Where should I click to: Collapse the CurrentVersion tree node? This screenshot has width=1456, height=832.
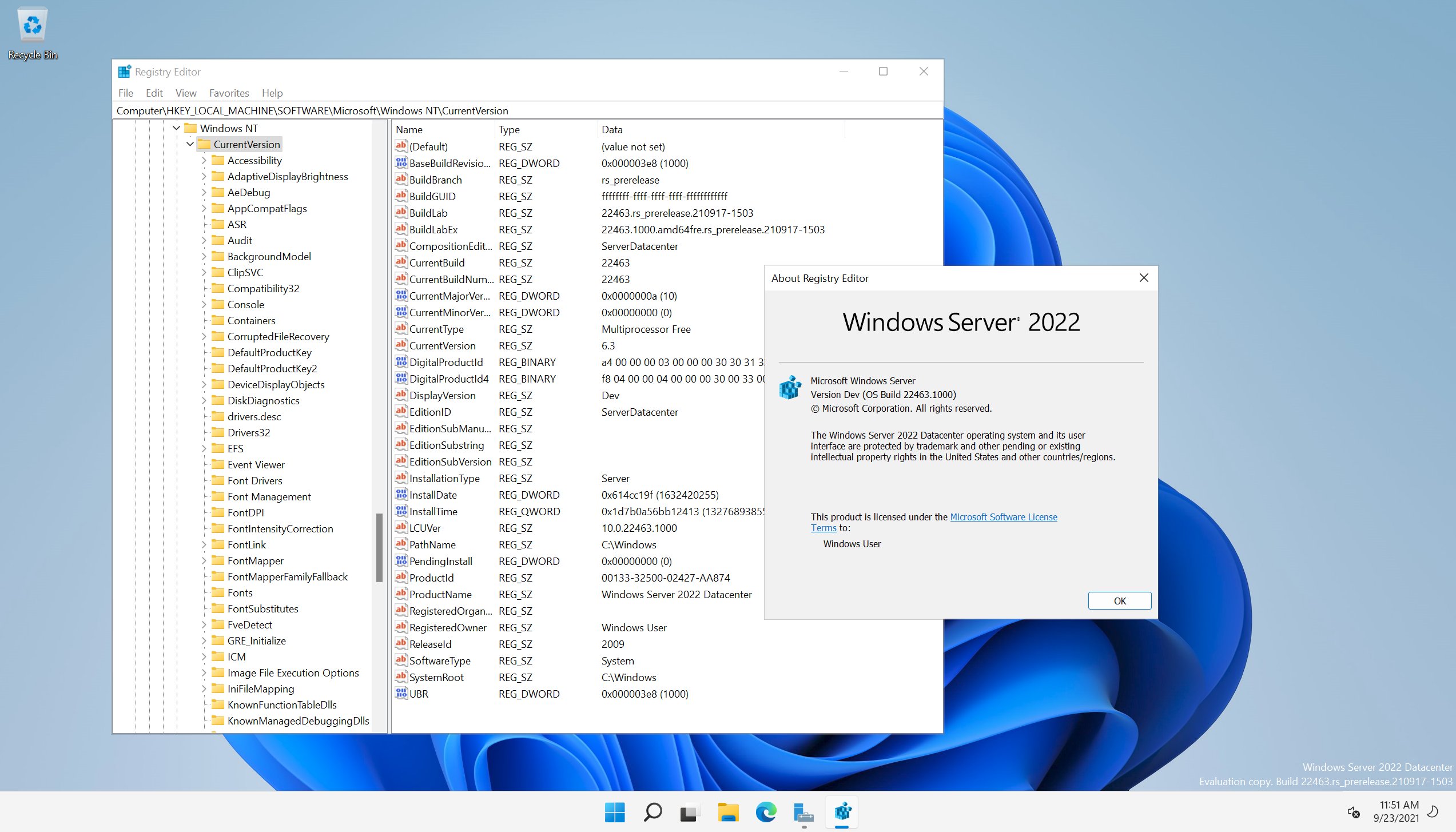tap(190, 144)
